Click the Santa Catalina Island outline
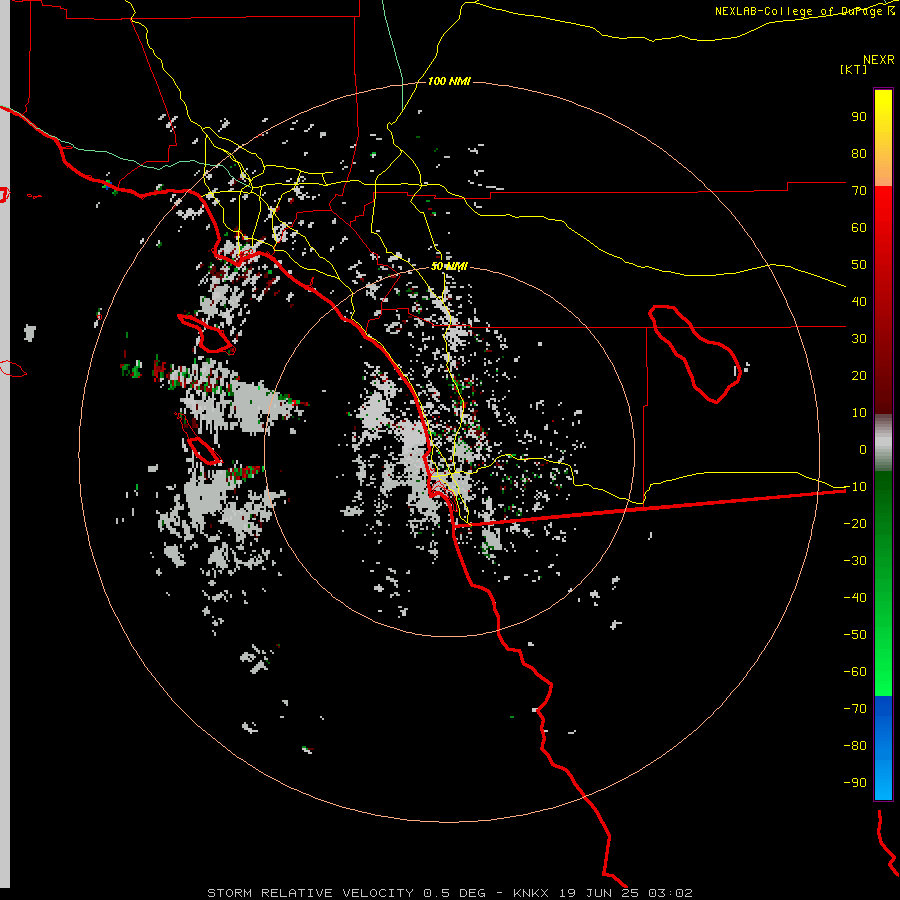900x900 pixels. click(x=205, y=333)
